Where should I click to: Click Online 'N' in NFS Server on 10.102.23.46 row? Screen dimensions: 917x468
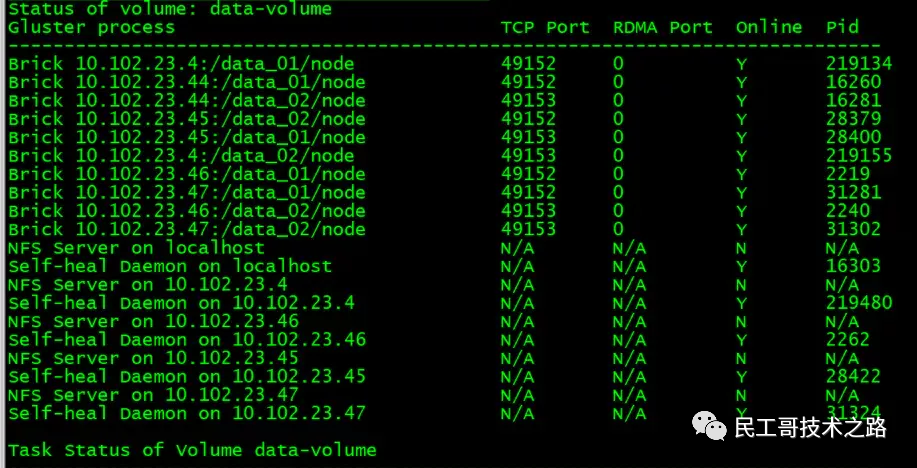[x=741, y=323]
